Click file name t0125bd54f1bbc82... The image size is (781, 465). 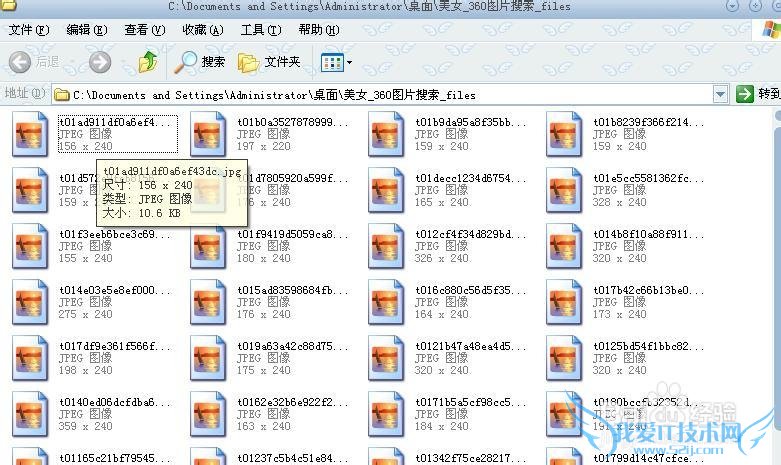(x=649, y=346)
